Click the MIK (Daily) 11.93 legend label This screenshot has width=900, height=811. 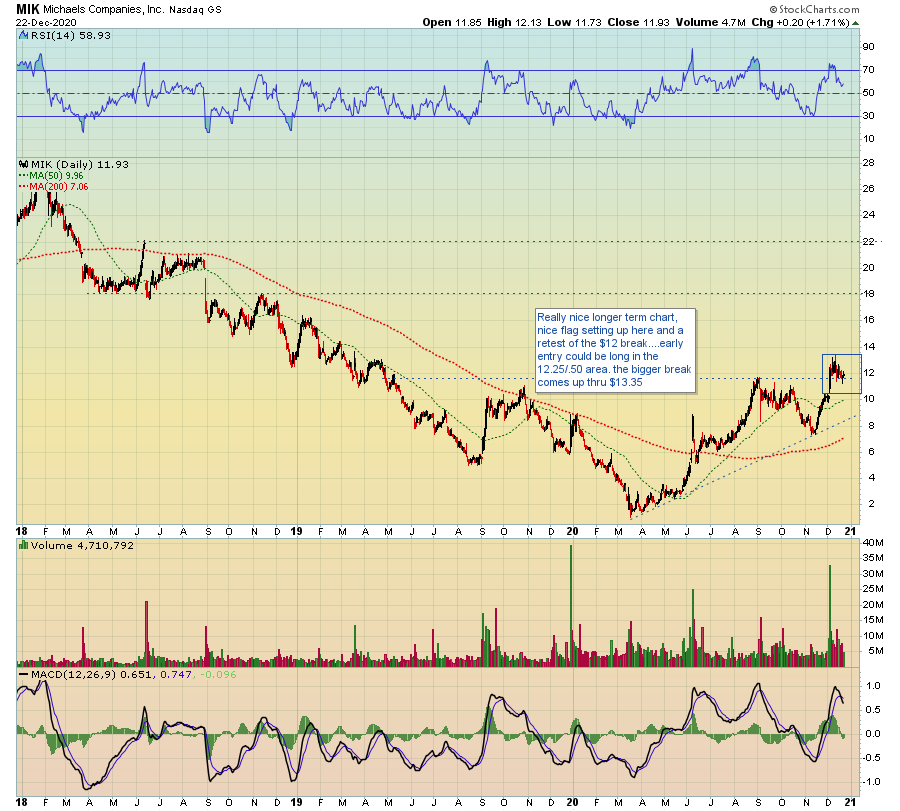80,164
